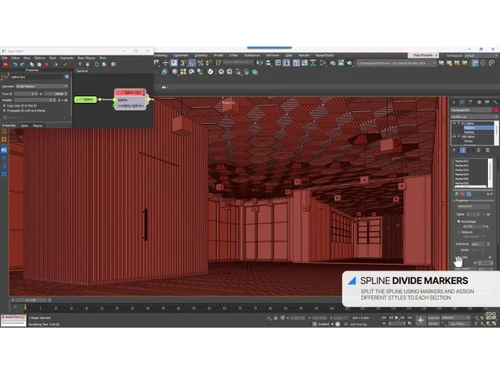Image resolution: width=500 pixels, height=375 pixels.
Task: Click the redo arrow in Style Editor toolbar
Action: [22, 64]
